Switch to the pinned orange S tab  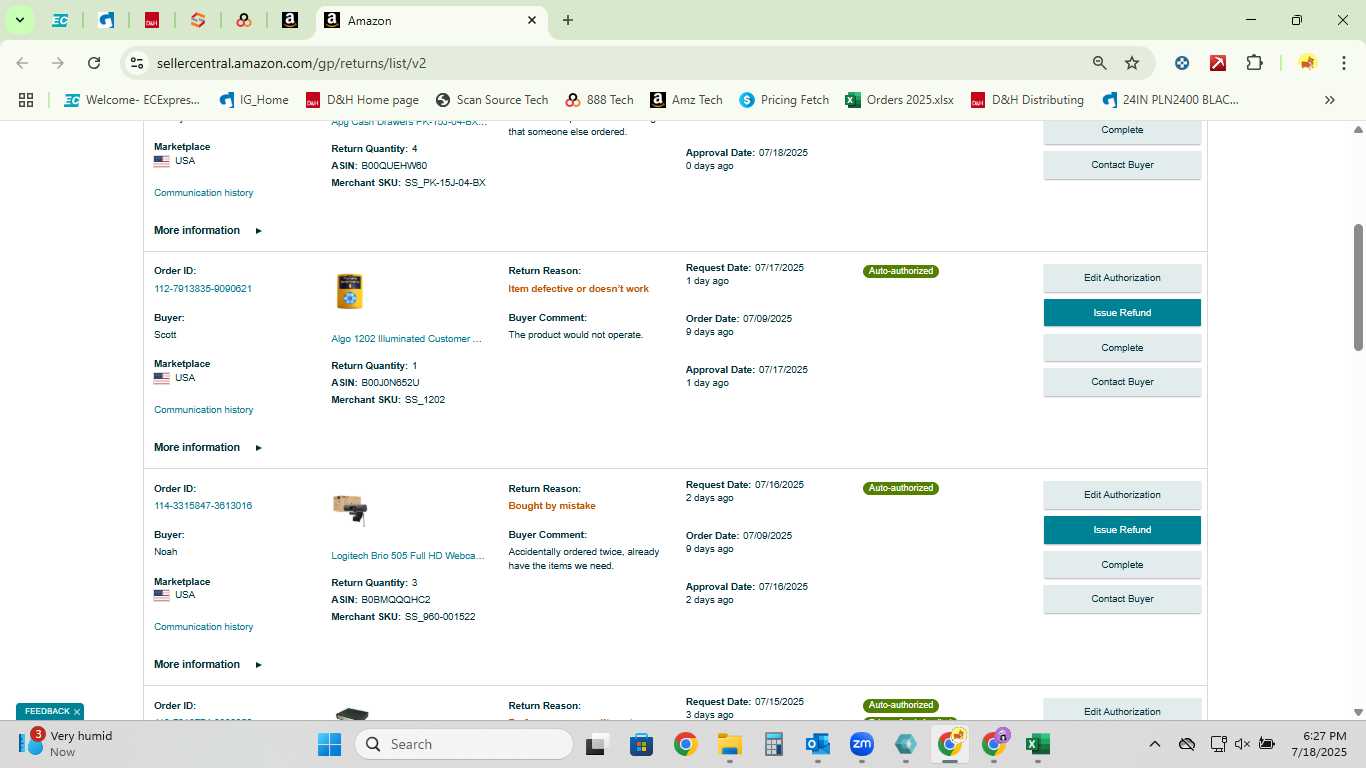click(x=198, y=20)
